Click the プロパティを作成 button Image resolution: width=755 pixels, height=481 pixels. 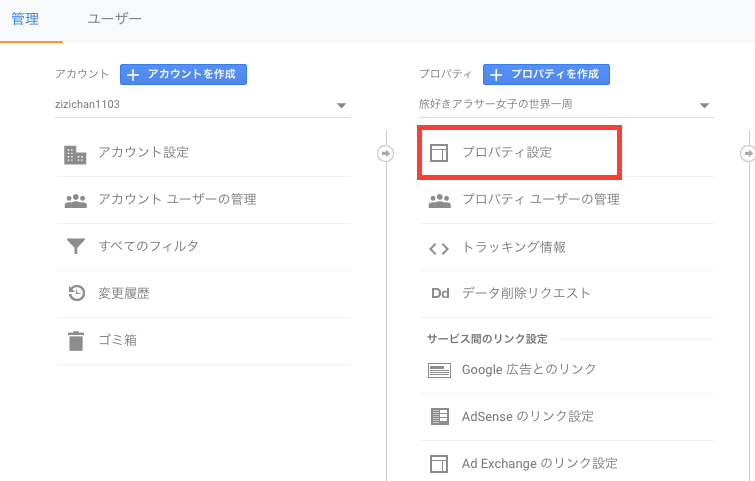(x=546, y=74)
